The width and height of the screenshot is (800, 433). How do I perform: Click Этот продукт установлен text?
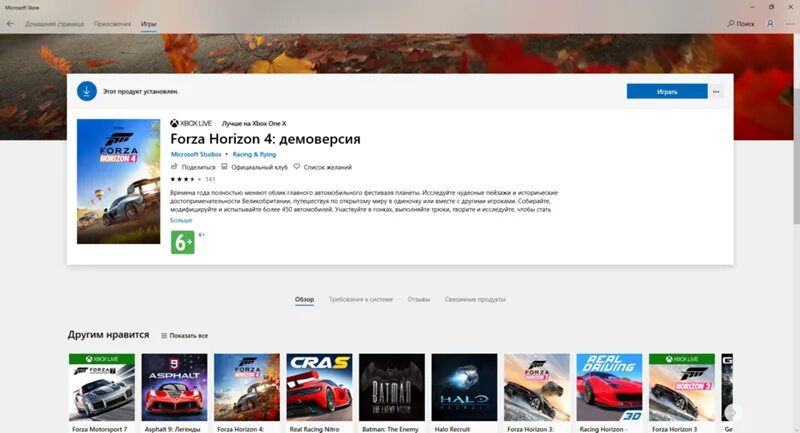click(x=141, y=91)
